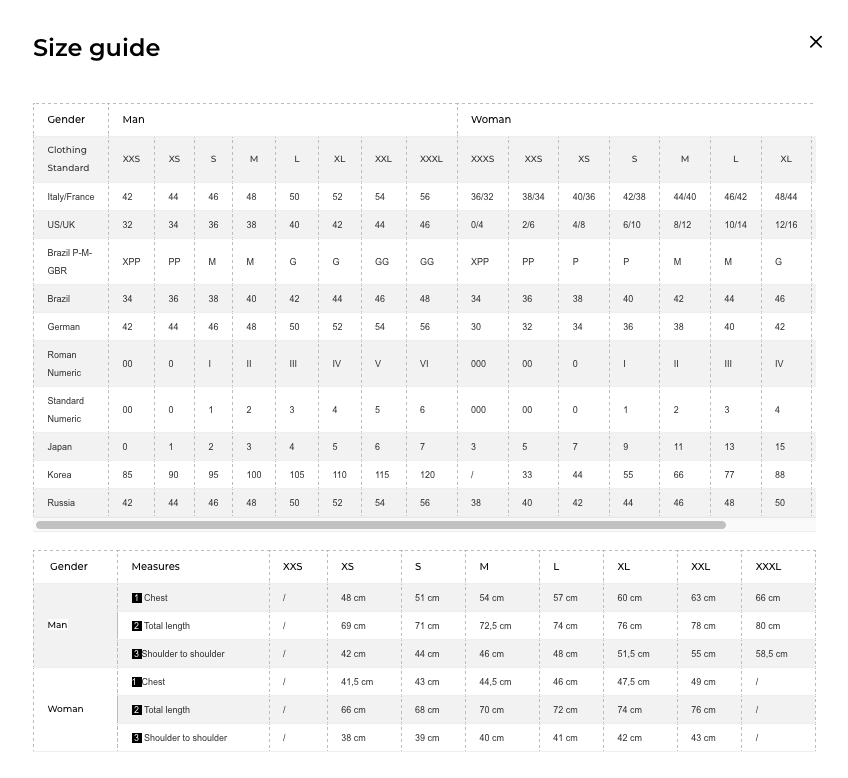Screen dimensions: 848x778
Task: Click the number 2 badge for Man's Total length
Action: tap(137, 626)
